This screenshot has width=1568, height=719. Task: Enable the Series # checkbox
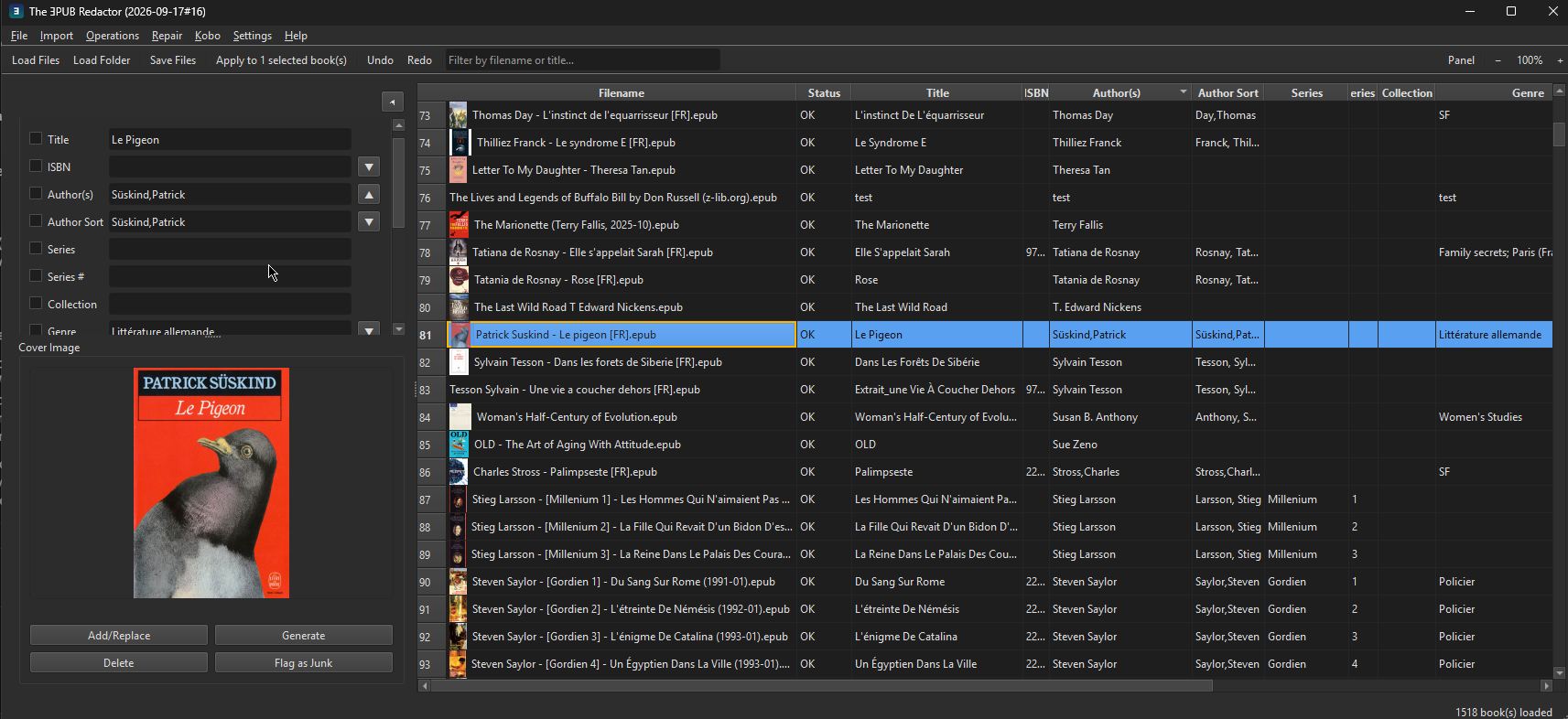pos(36,275)
